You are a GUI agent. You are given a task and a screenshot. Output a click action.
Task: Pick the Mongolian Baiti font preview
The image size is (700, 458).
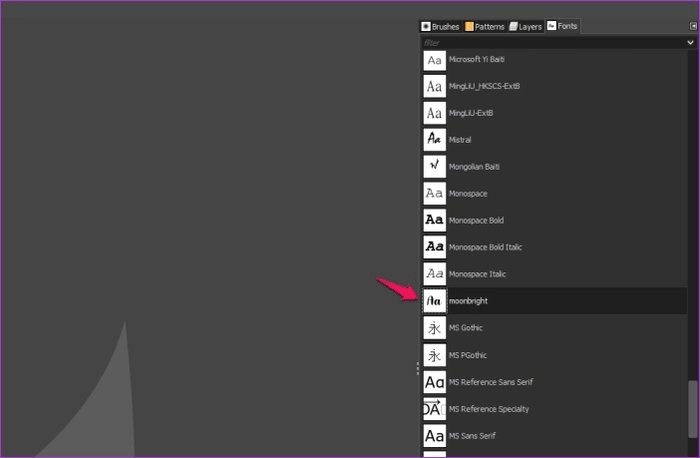(x=434, y=167)
